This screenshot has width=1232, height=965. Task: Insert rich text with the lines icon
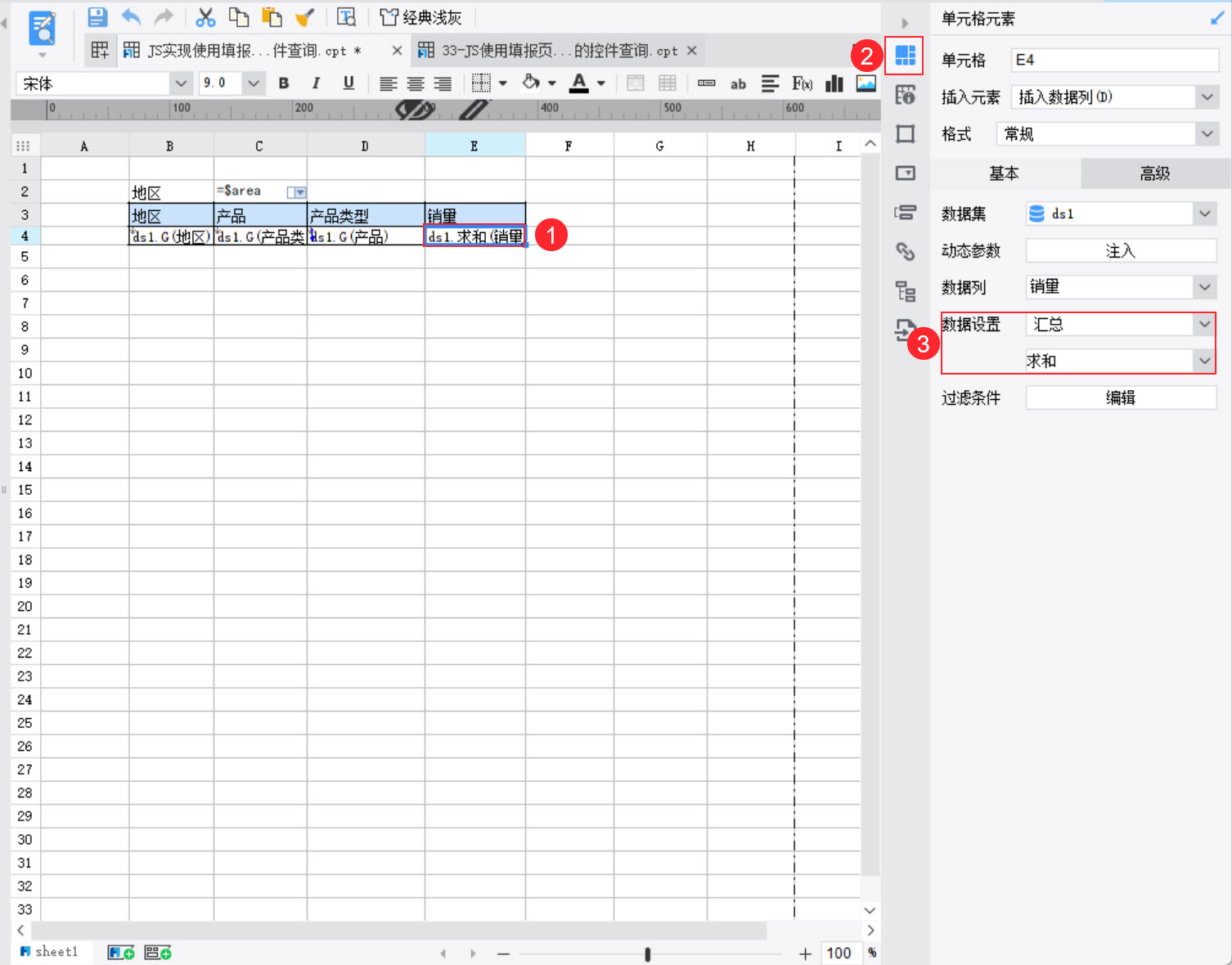coord(770,83)
